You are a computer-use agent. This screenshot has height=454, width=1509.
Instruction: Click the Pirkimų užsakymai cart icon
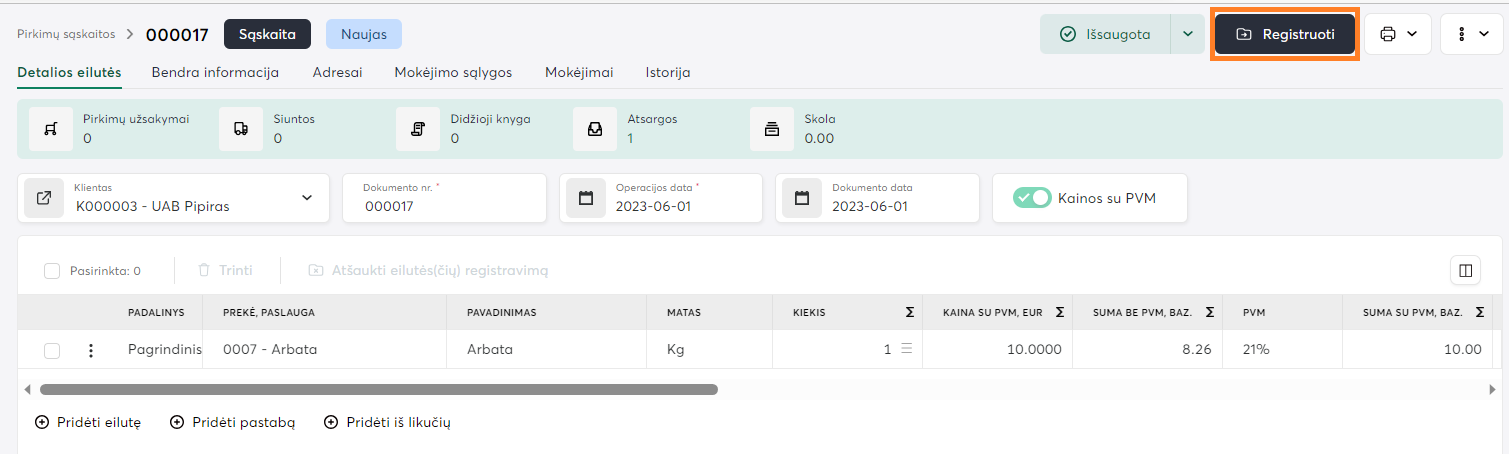pyautogui.click(x=51, y=129)
